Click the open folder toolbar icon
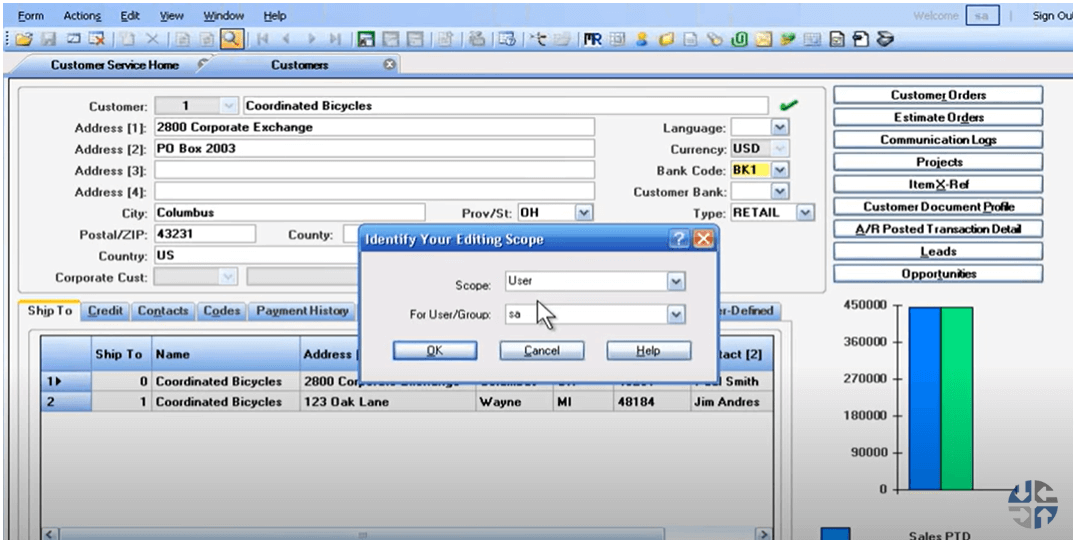This screenshot has width=1081, height=540. click(23, 39)
